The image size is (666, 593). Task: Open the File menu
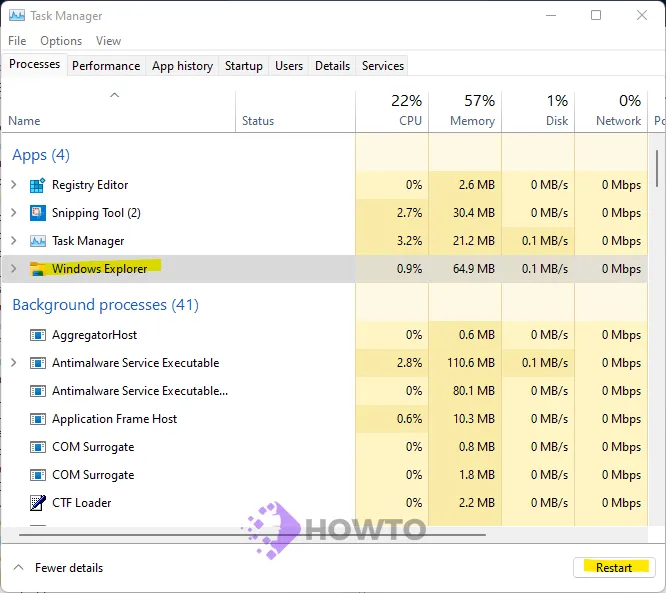17,41
